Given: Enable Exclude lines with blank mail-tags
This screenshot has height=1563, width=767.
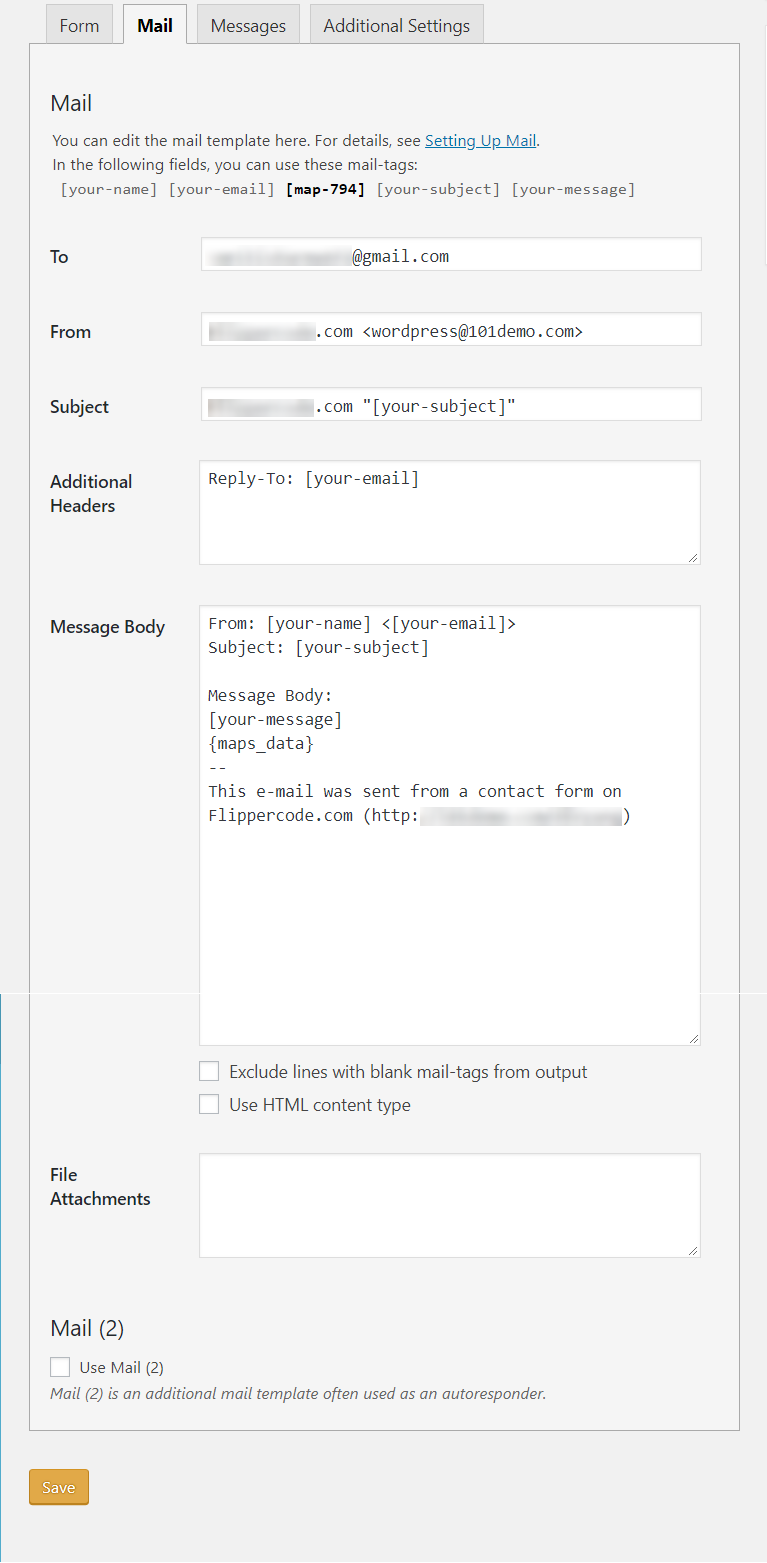Looking at the screenshot, I should [209, 1072].
